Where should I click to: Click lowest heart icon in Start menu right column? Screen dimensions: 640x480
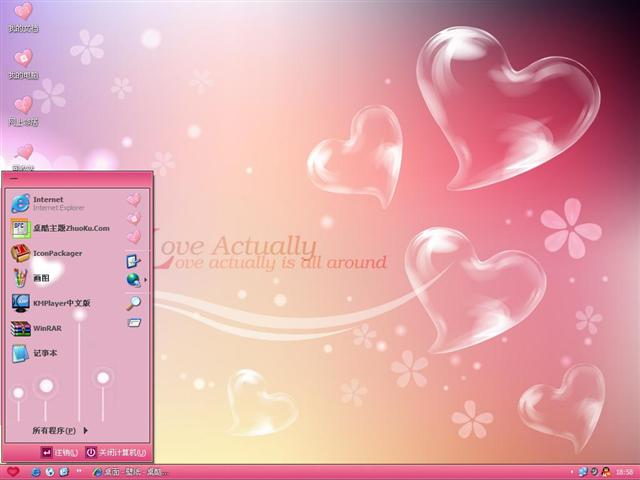pyautogui.click(x=133, y=237)
